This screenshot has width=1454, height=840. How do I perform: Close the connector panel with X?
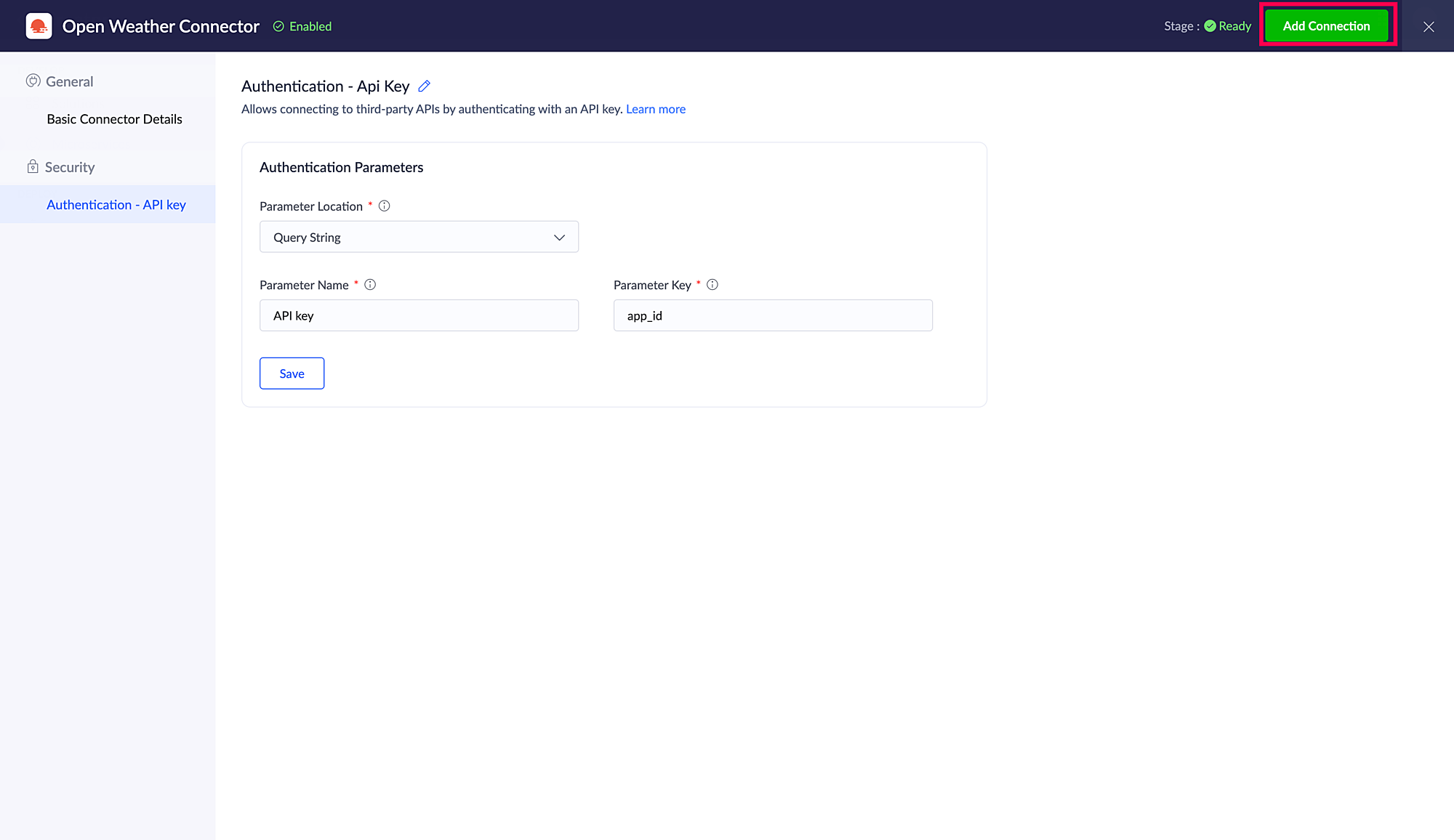coord(1429,27)
